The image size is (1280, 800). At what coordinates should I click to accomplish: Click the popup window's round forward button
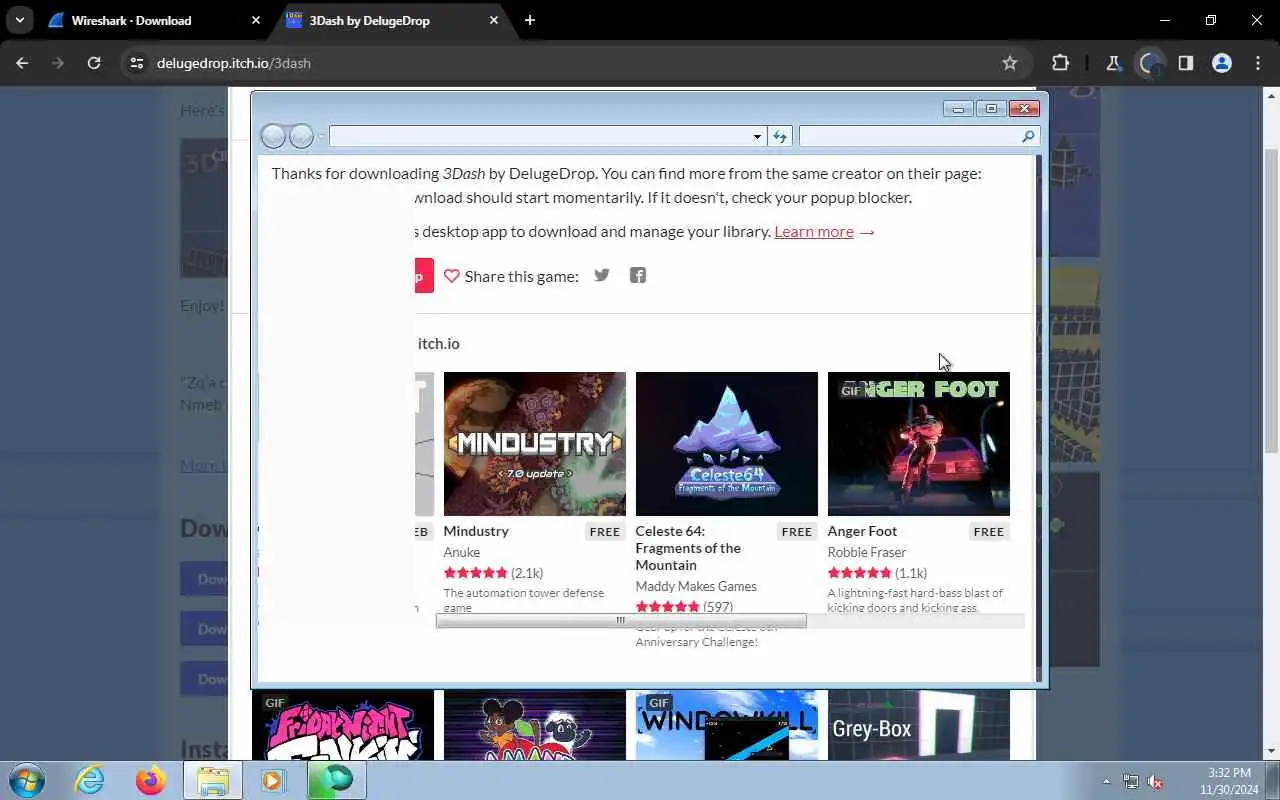[x=301, y=136]
